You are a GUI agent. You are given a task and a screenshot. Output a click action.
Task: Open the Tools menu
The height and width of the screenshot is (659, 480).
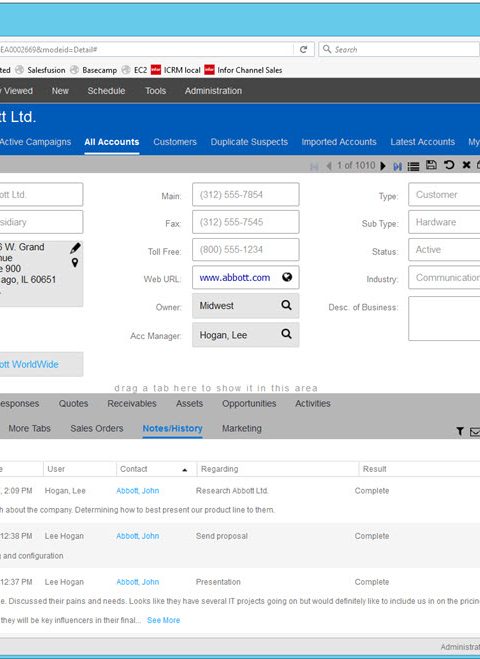pos(156,91)
